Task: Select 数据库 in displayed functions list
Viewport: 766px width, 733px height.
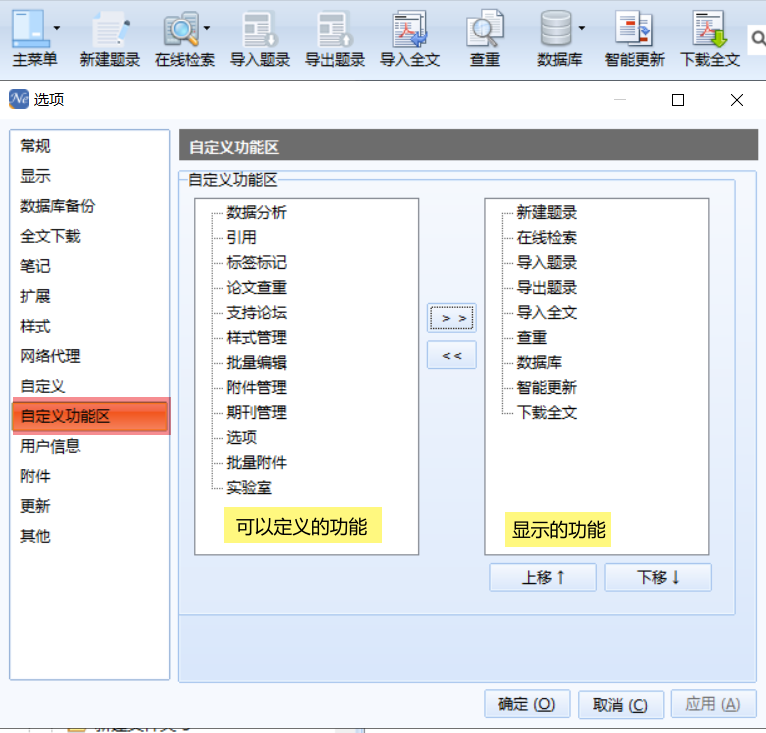Action: point(539,363)
